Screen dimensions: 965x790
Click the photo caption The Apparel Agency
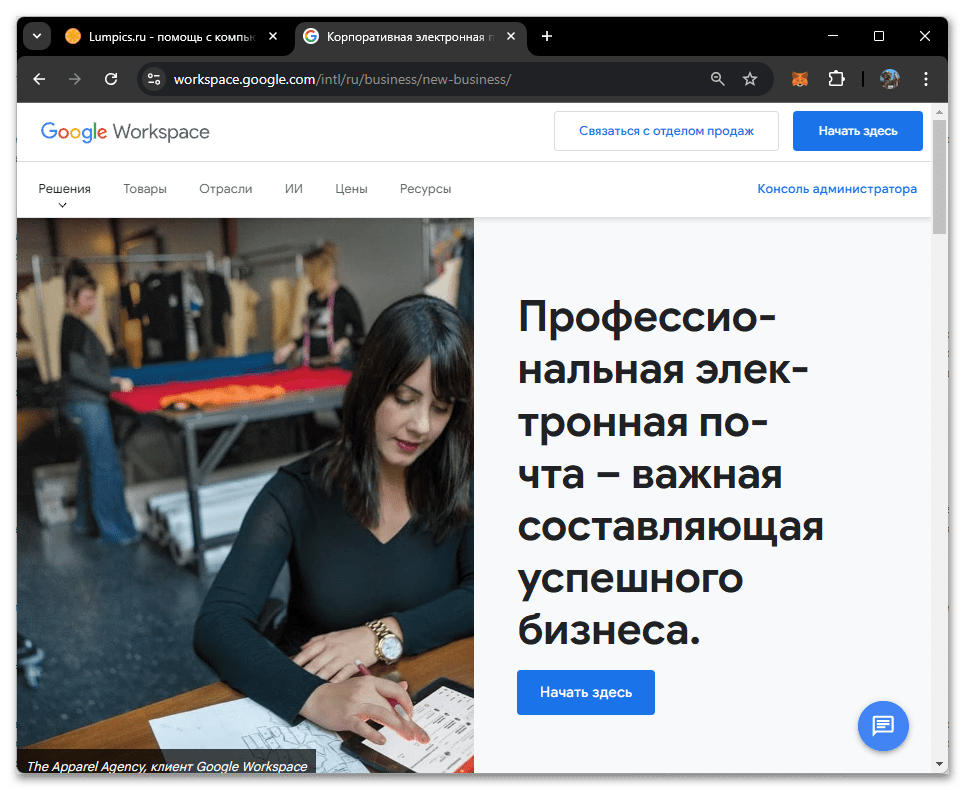click(x=167, y=766)
